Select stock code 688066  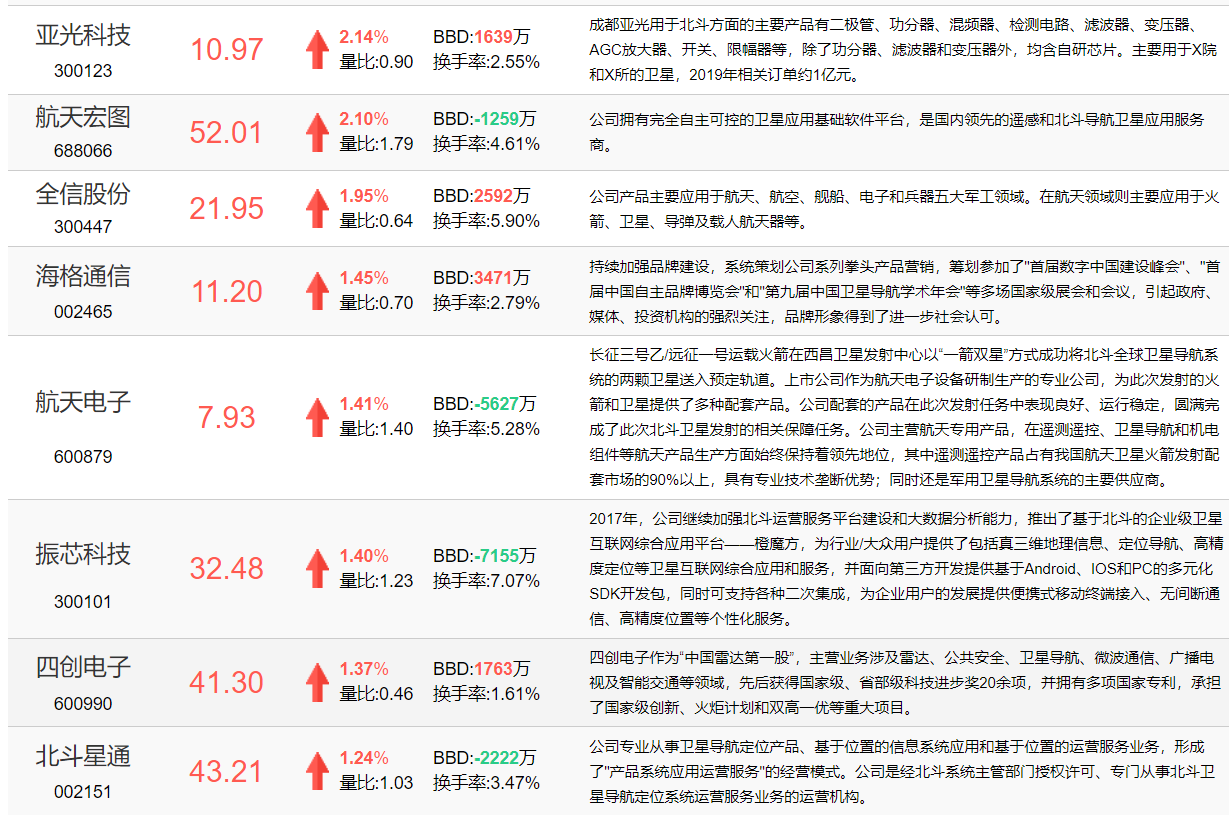tap(83, 151)
